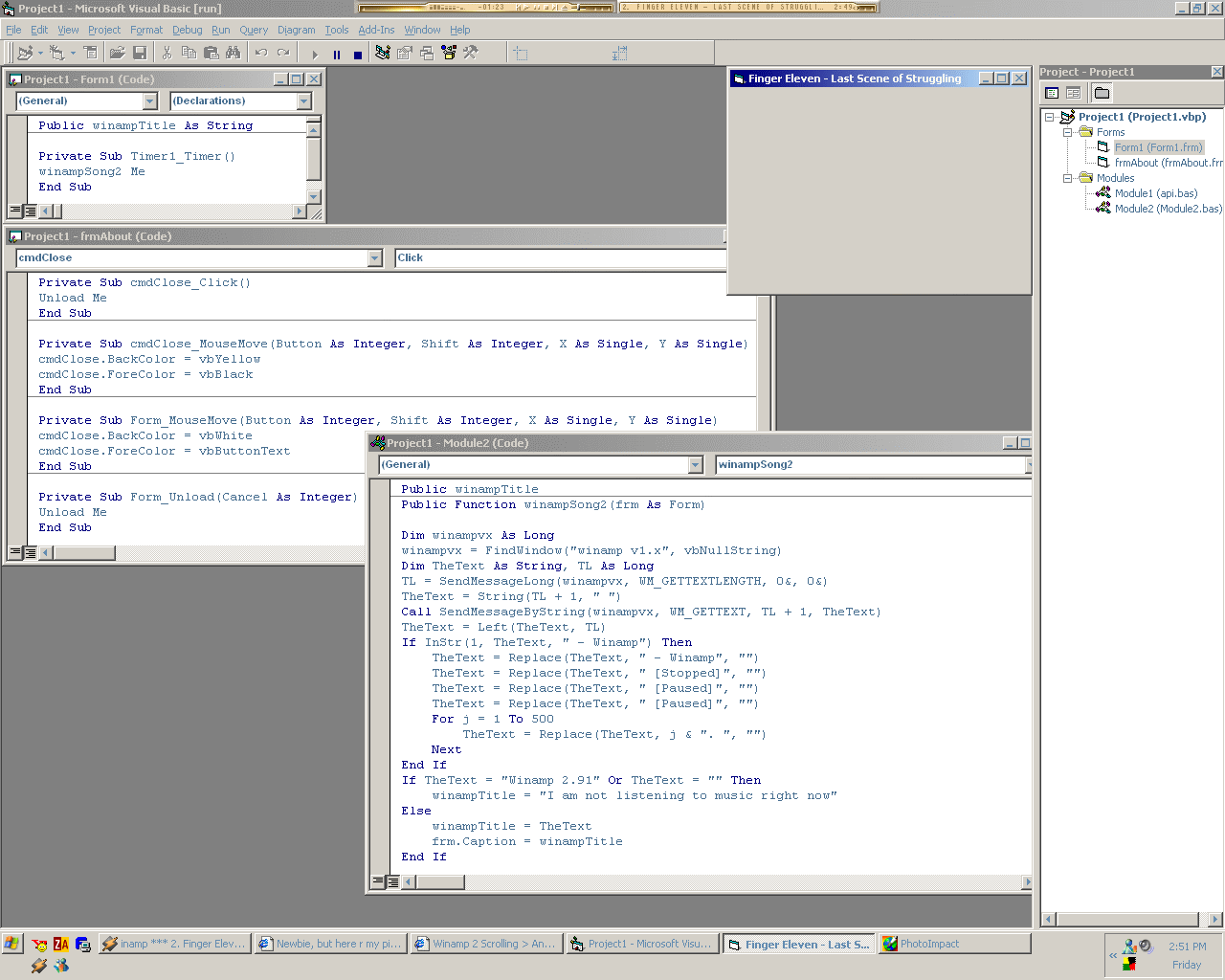
Task: Open the Windows Start button
Action: pyautogui.click(x=11, y=944)
